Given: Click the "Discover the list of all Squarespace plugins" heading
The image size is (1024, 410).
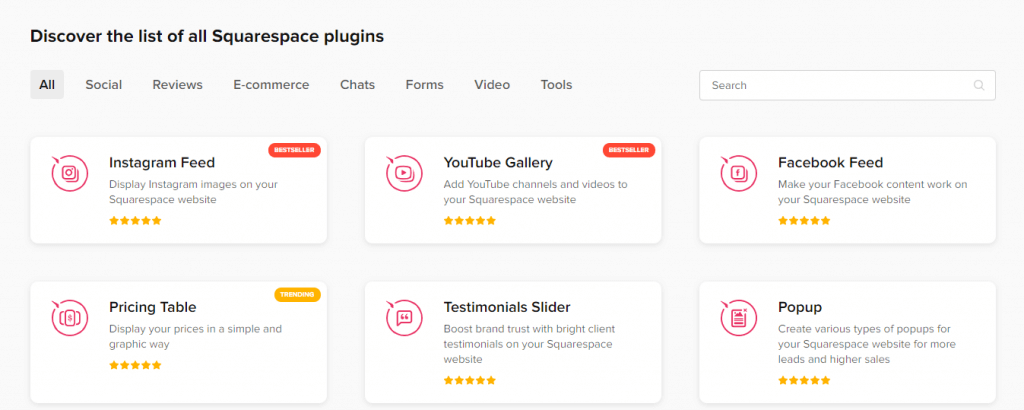Looking at the screenshot, I should click(x=207, y=36).
